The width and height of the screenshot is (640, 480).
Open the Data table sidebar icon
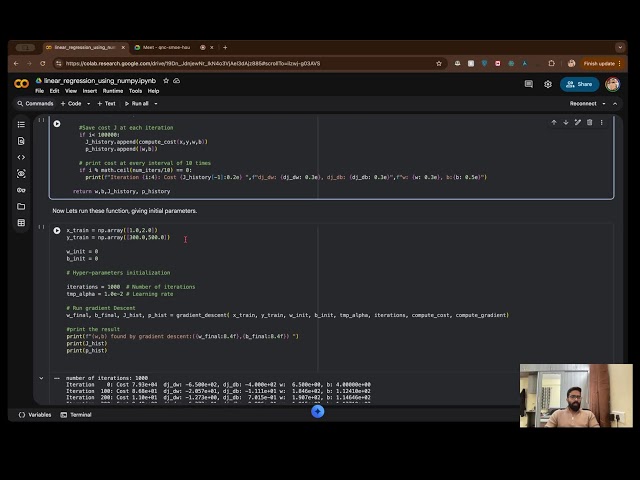21,222
